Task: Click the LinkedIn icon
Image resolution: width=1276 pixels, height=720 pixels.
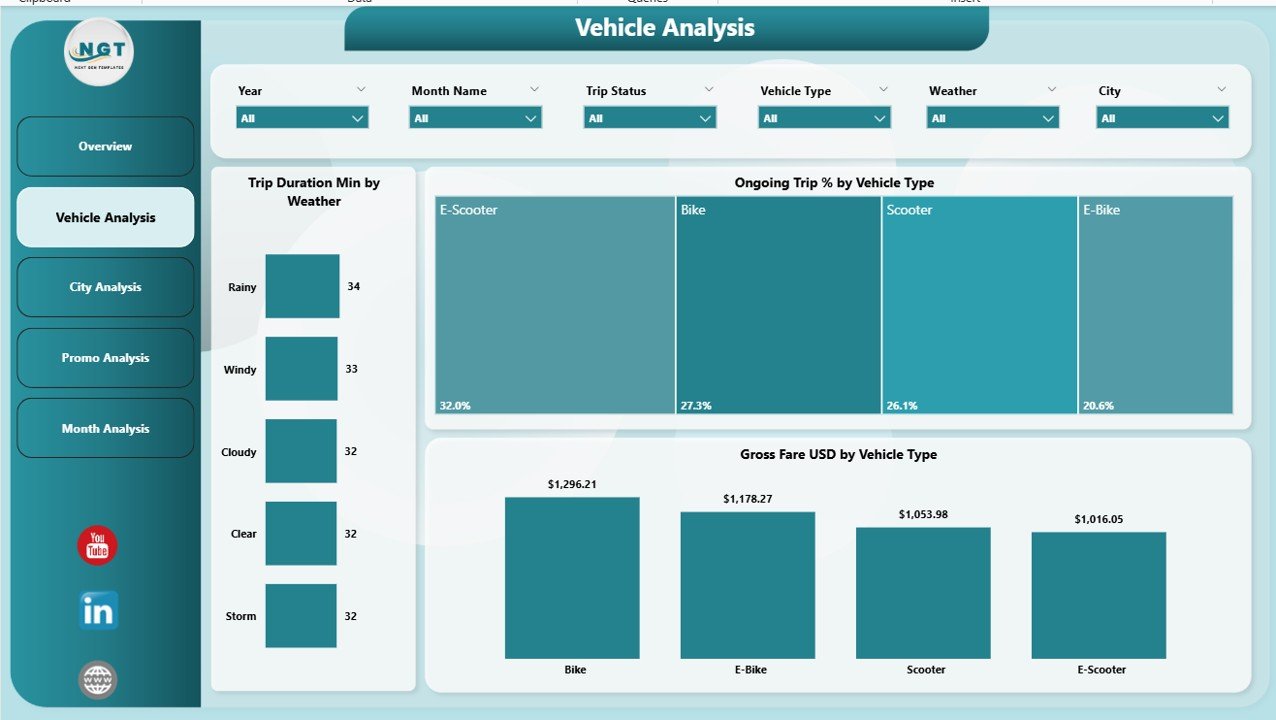Action: tap(96, 612)
